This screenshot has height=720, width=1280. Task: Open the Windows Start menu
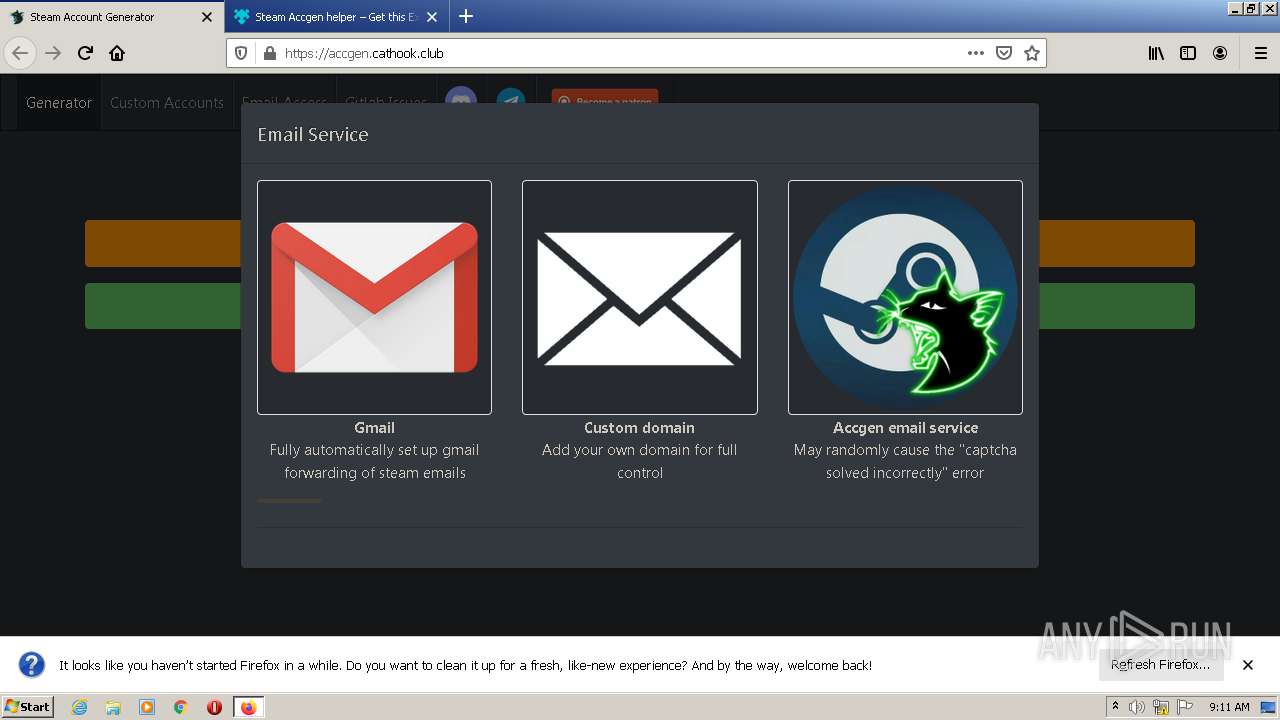coord(28,707)
